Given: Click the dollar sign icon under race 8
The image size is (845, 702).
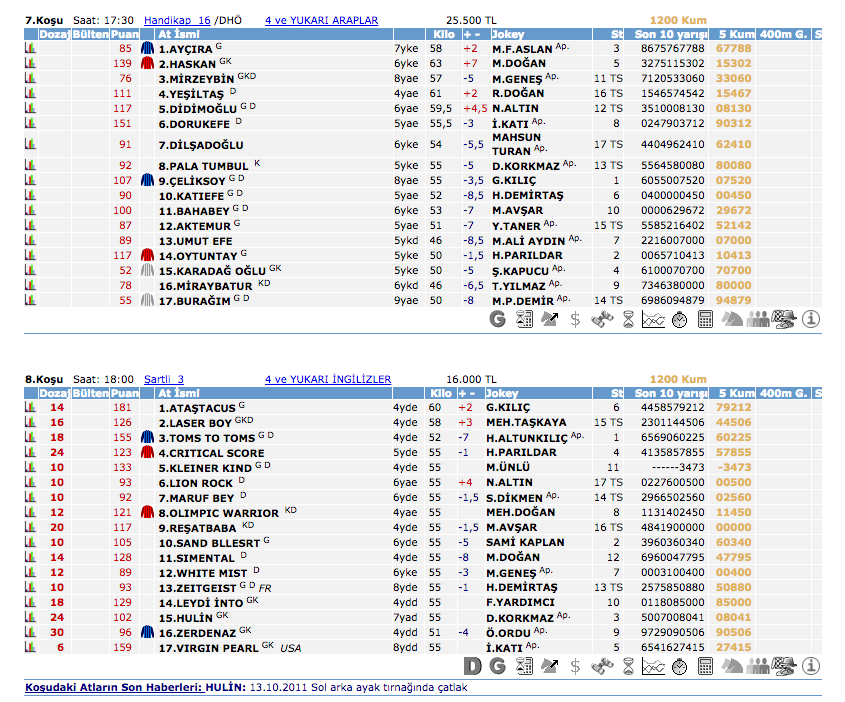Looking at the screenshot, I should coord(576,667).
